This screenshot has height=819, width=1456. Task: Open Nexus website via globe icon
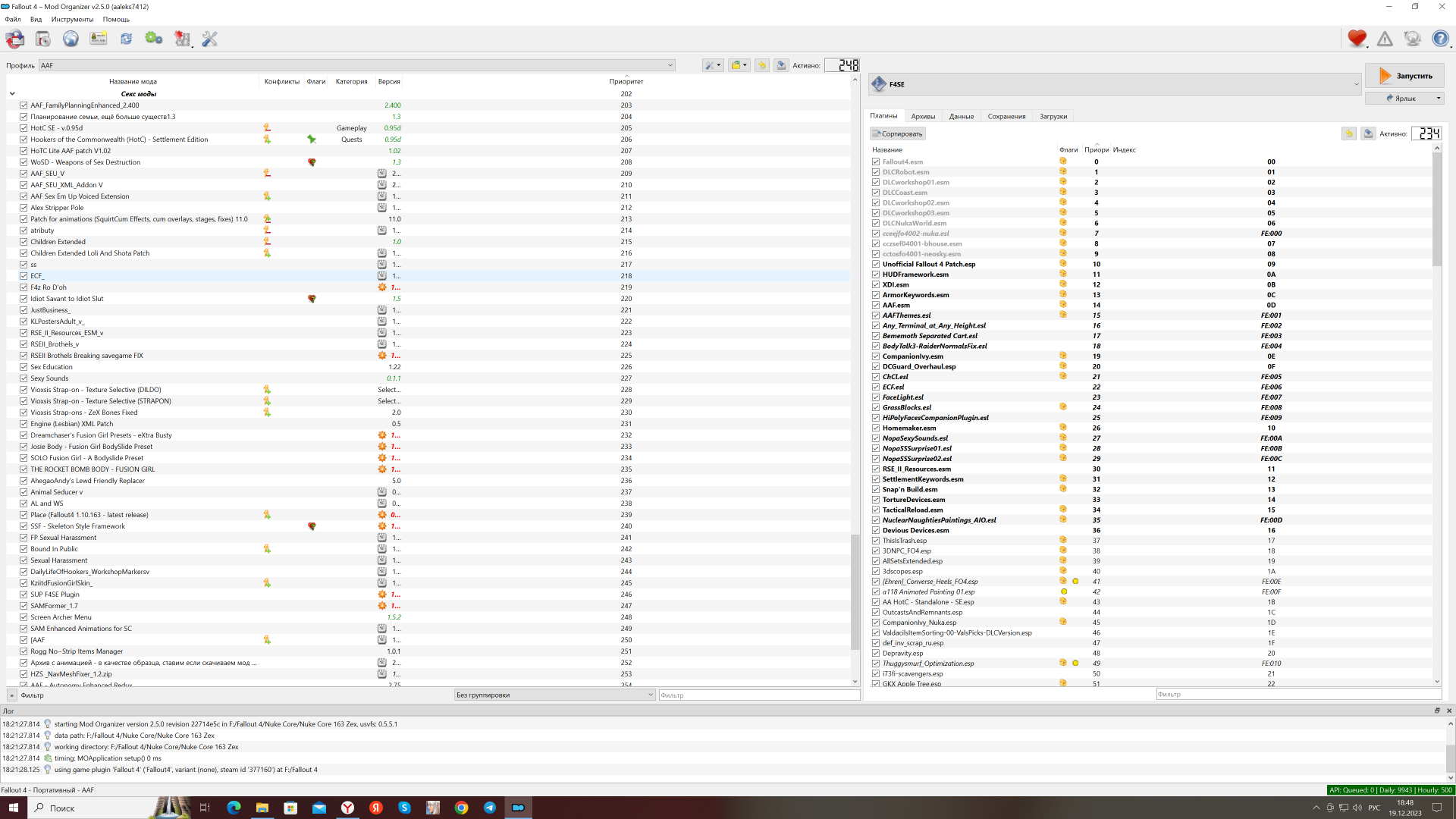[x=71, y=39]
